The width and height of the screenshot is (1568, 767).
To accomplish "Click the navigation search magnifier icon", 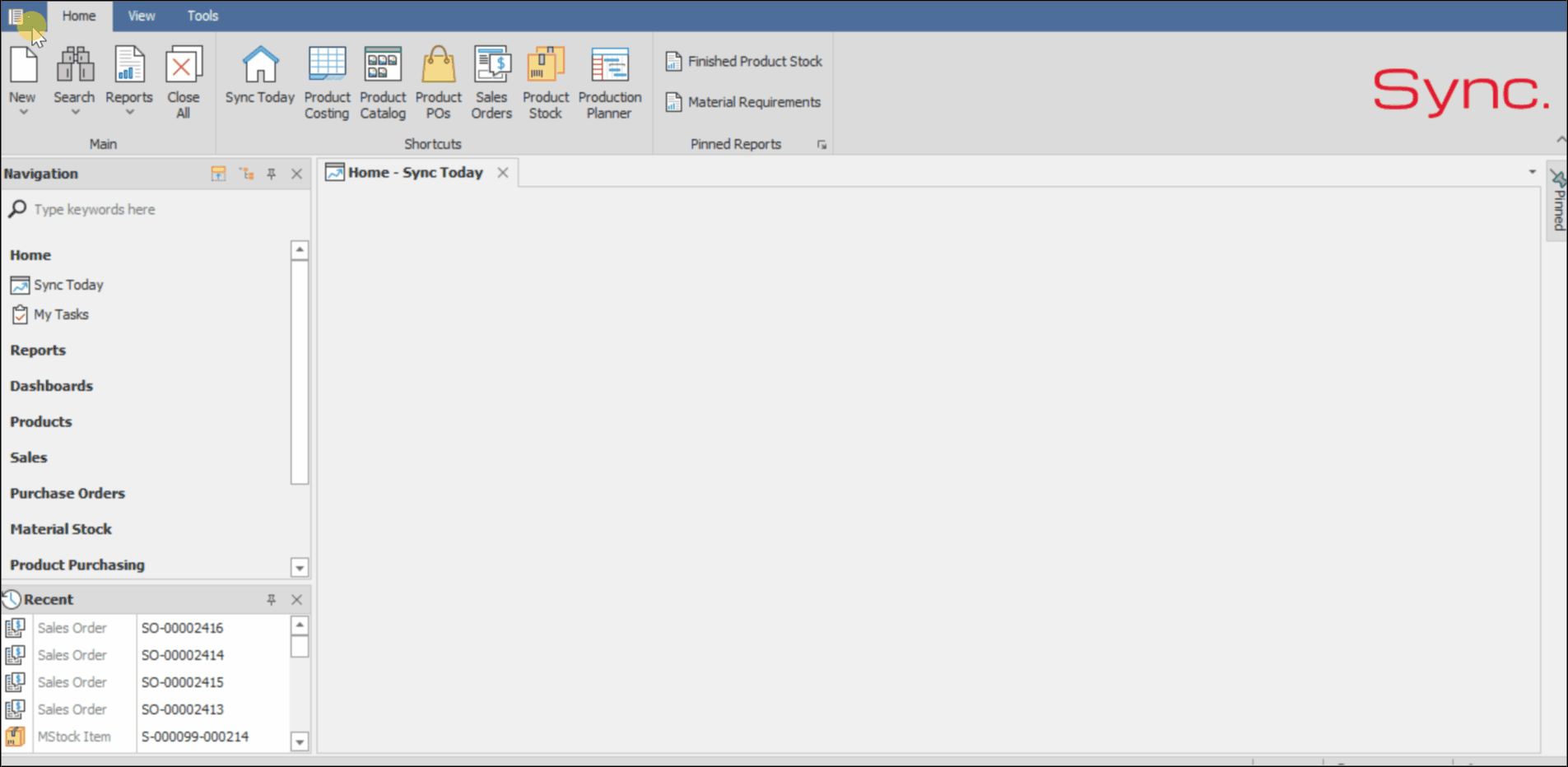I will [17, 209].
